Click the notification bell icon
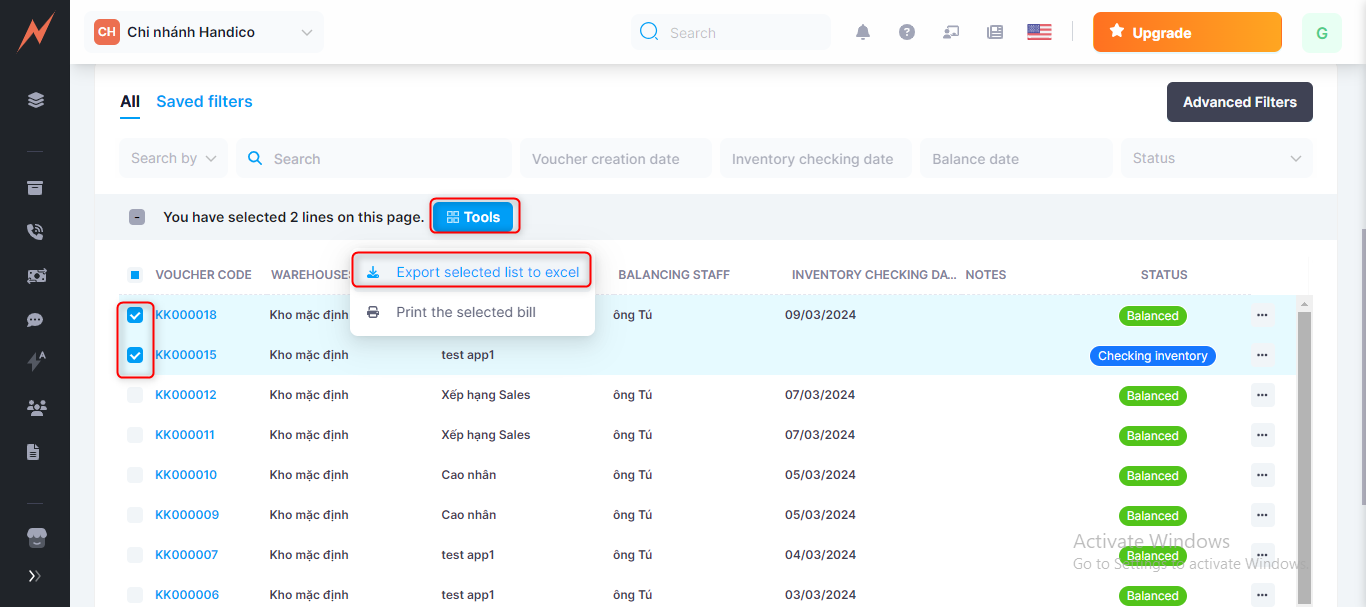1366x607 pixels. [863, 32]
